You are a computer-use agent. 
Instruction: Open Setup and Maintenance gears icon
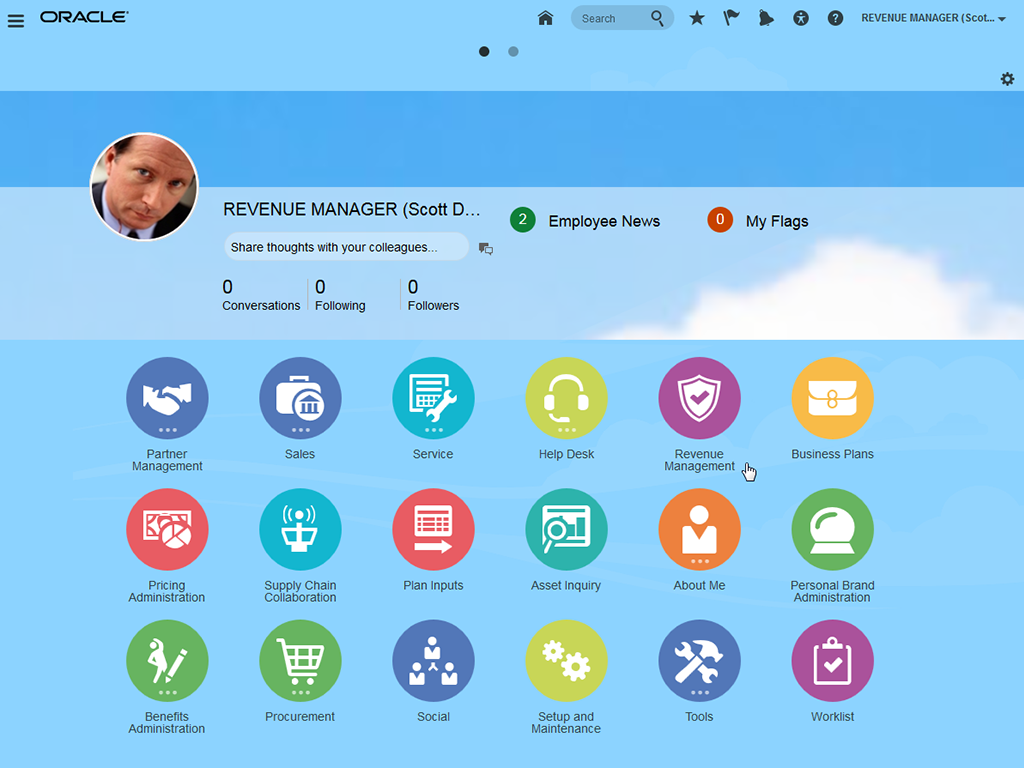pyautogui.click(x=566, y=661)
